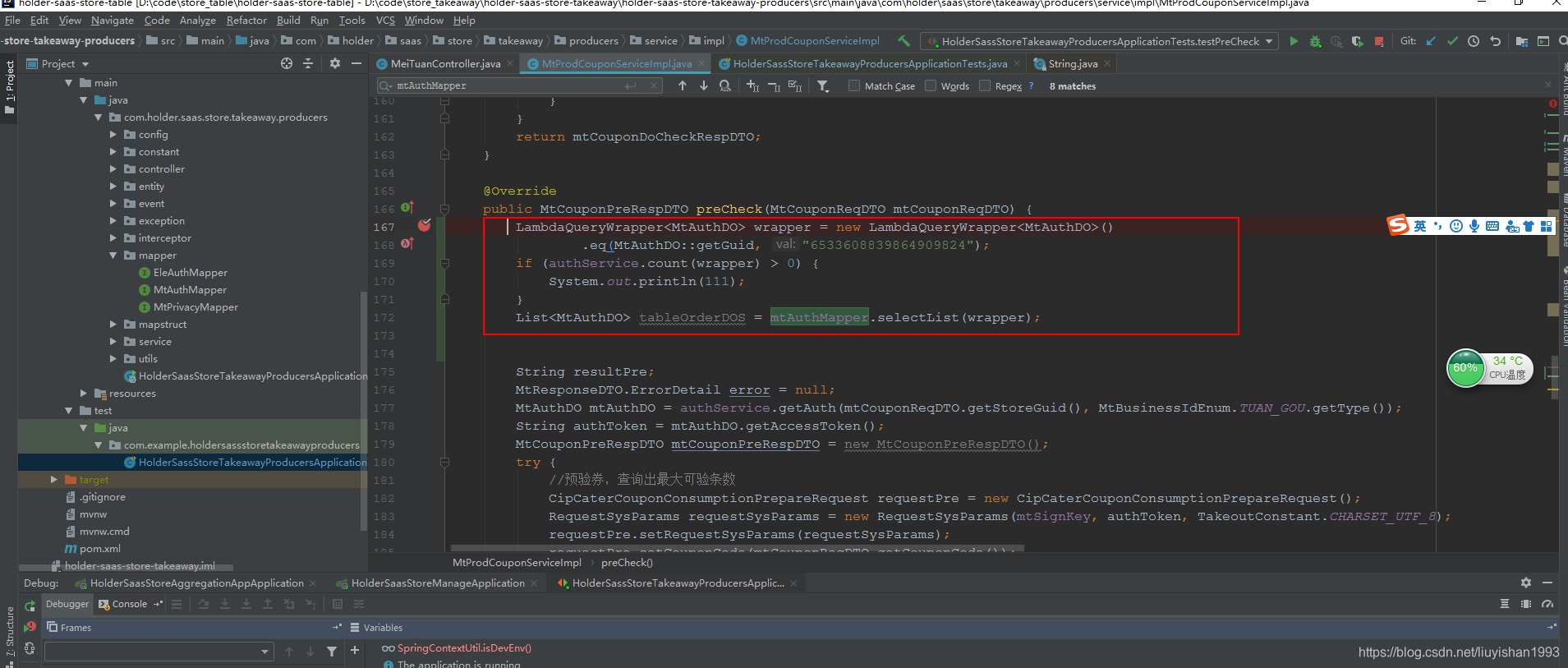
Task: Enable the Match Case checkbox
Action: click(854, 85)
